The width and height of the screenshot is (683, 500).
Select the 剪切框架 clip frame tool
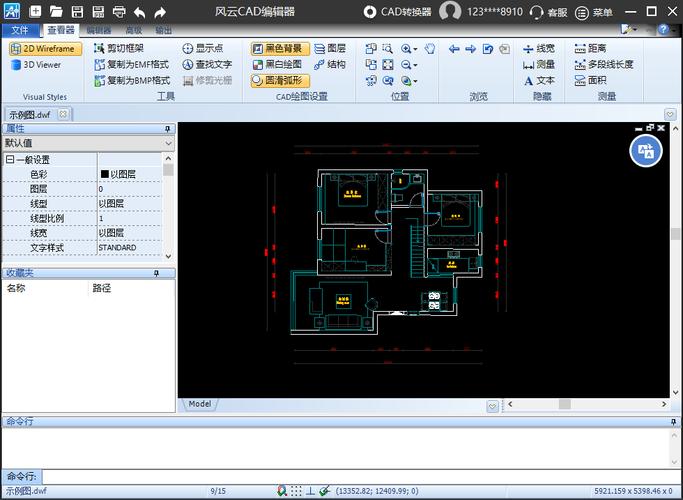click(118, 48)
